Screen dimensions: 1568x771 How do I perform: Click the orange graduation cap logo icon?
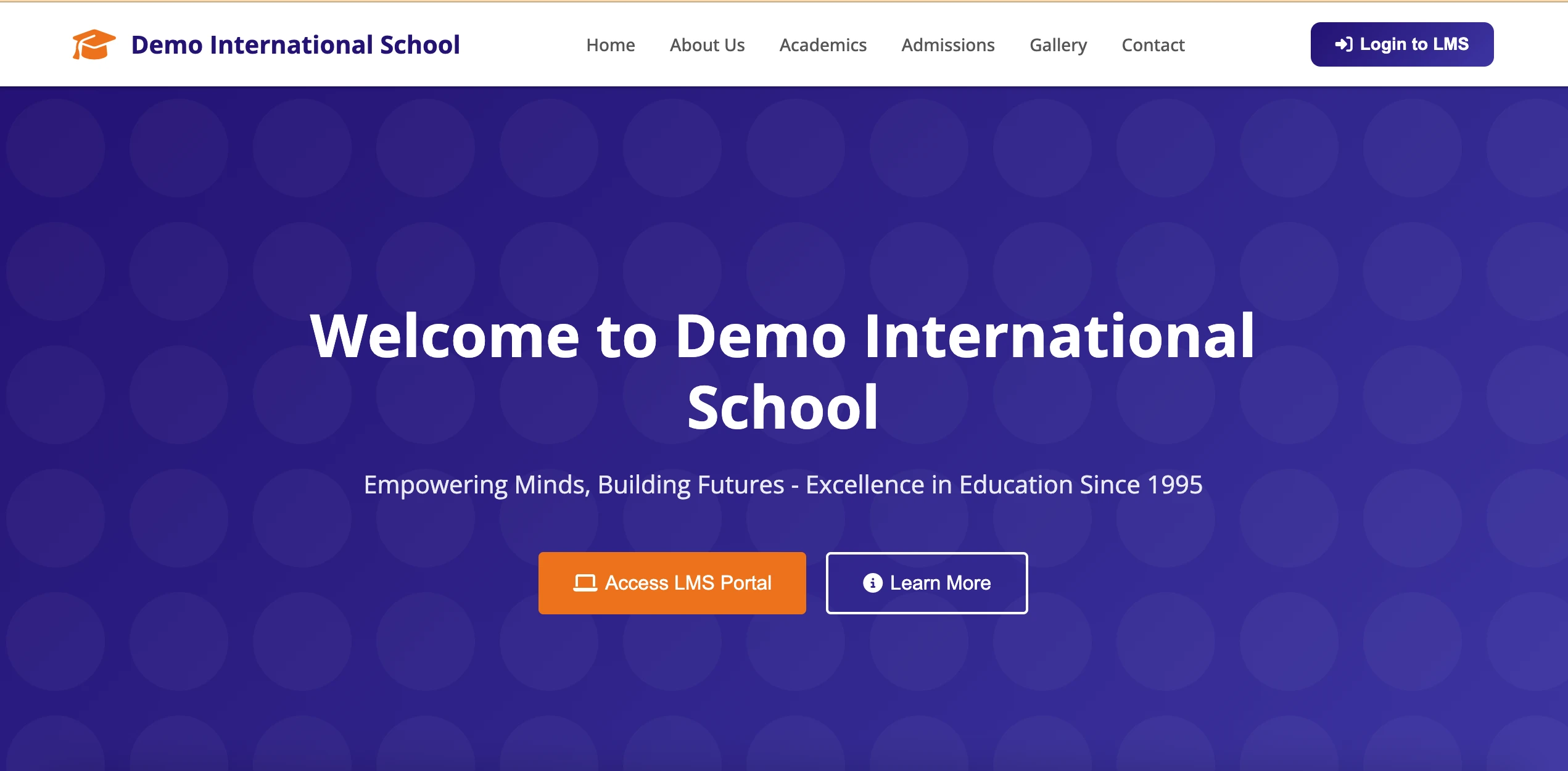click(94, 44)
